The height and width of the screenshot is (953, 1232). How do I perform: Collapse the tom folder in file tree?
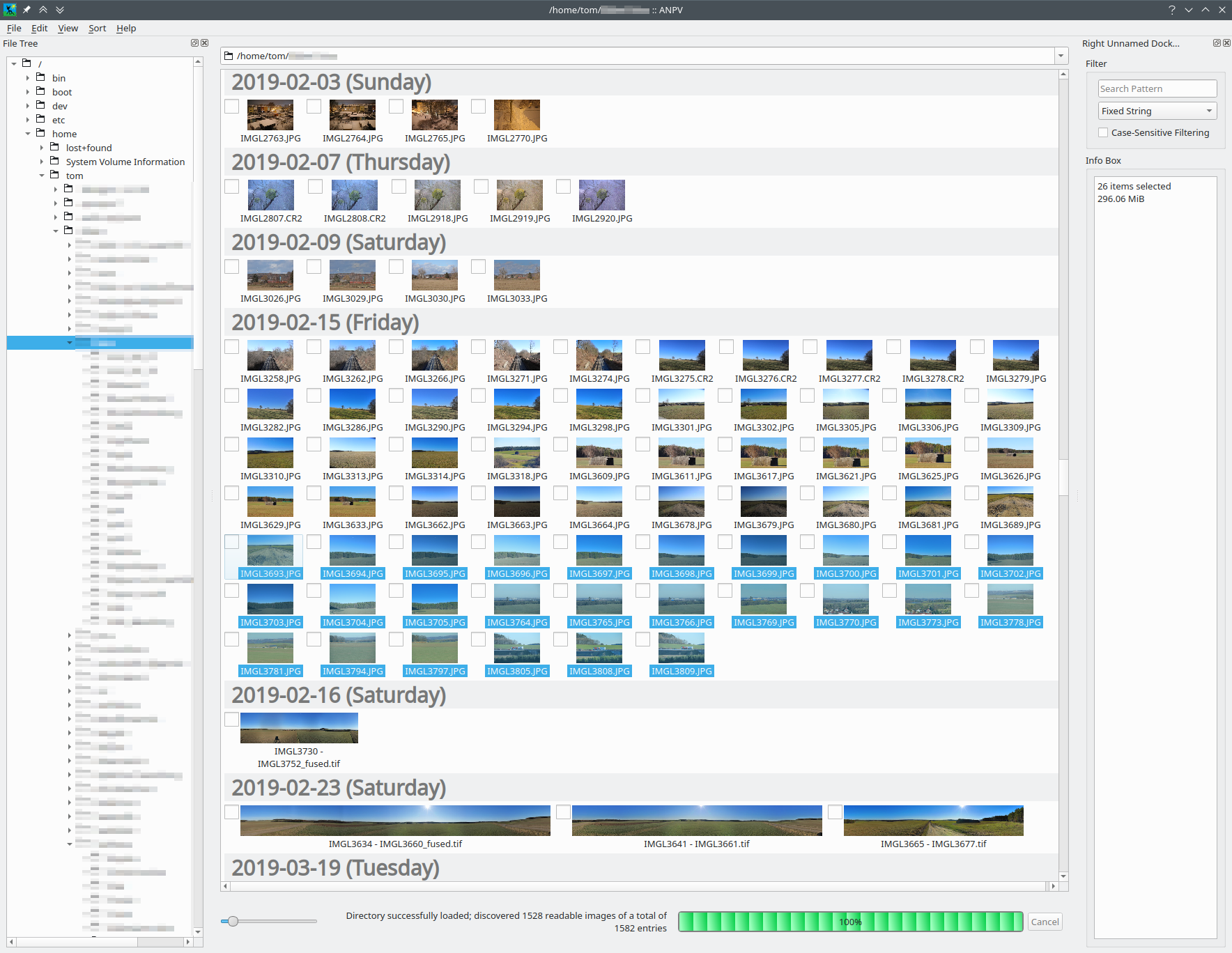[x=42, y=176]
